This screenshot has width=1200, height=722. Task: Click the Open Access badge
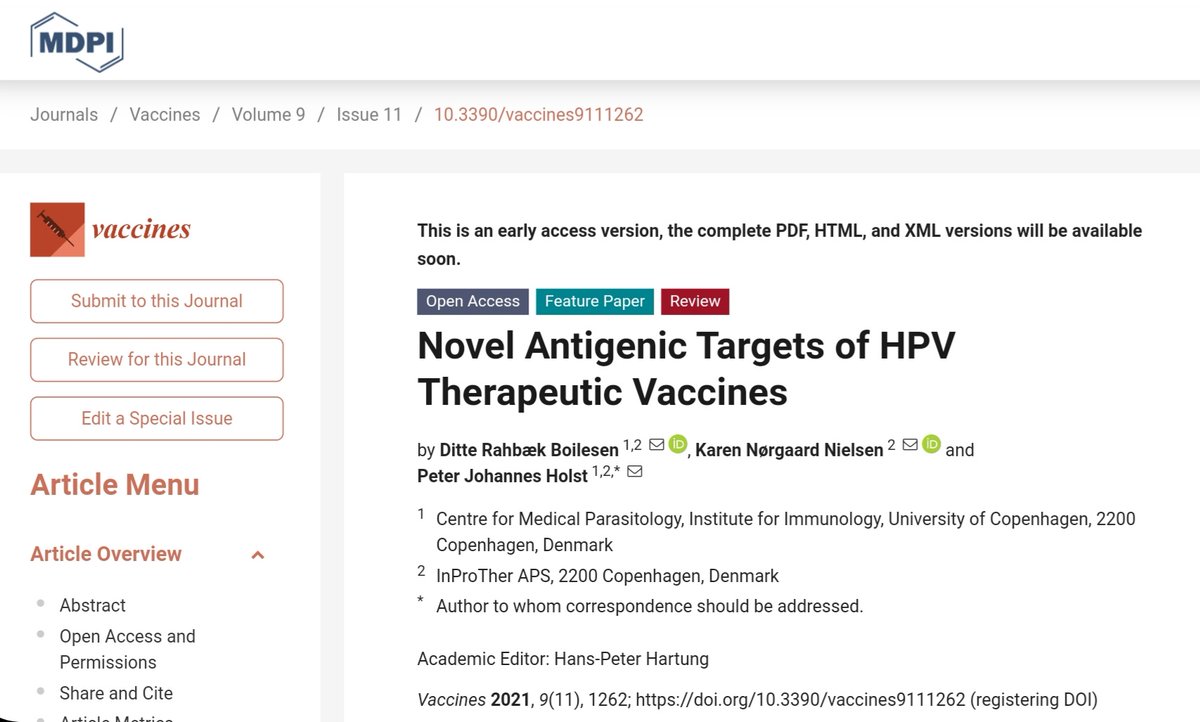pos(473,301)
